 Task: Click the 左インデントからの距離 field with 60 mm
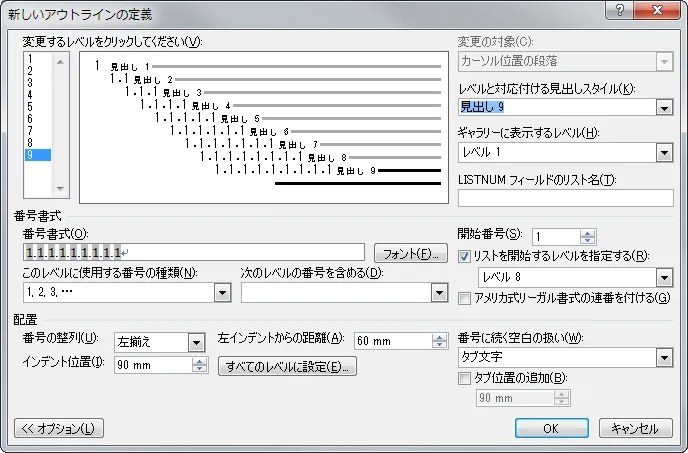[x=393, y=341]
